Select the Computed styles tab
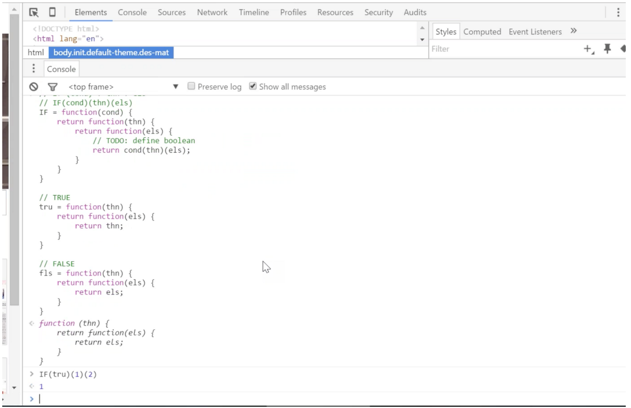Viewport: 631px width, 408px height. click(482, 32)
